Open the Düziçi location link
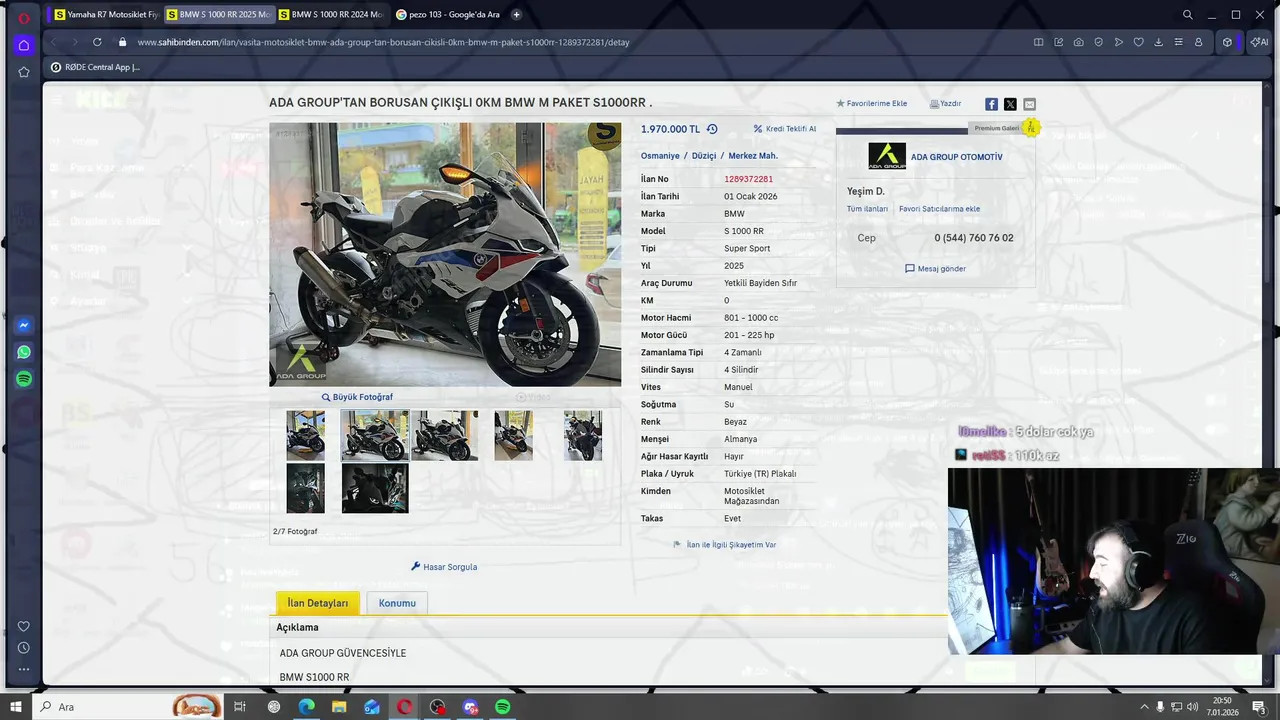This screenshot has width=1280, height=720. 704,156
